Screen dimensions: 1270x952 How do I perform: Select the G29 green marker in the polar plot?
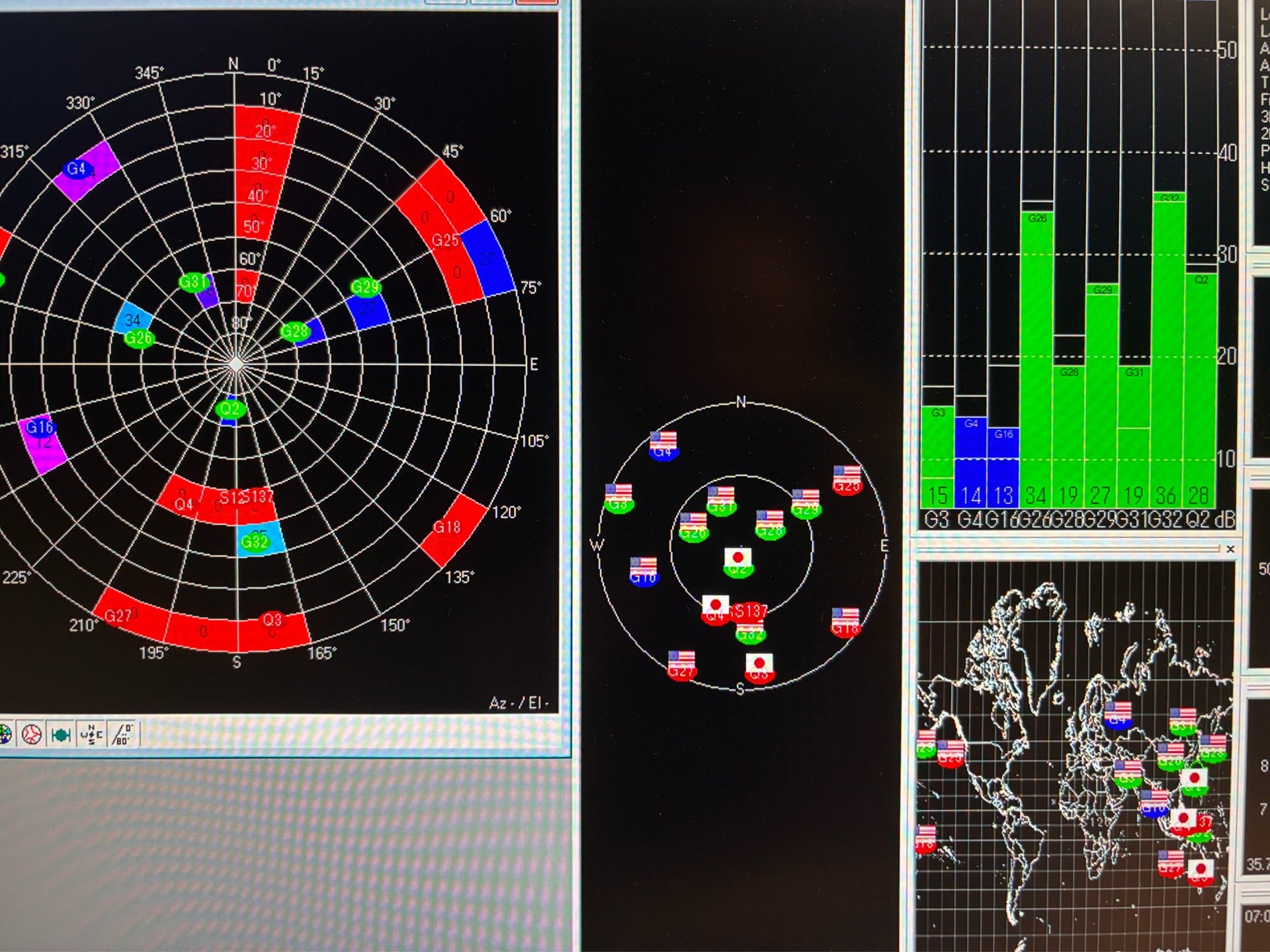[364, 287]
